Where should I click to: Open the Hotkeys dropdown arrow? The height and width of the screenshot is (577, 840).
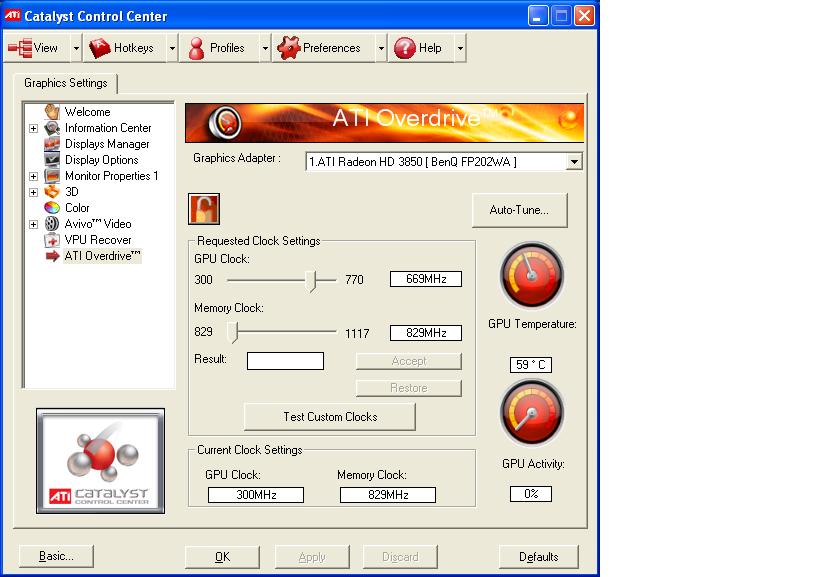(172, 48)
